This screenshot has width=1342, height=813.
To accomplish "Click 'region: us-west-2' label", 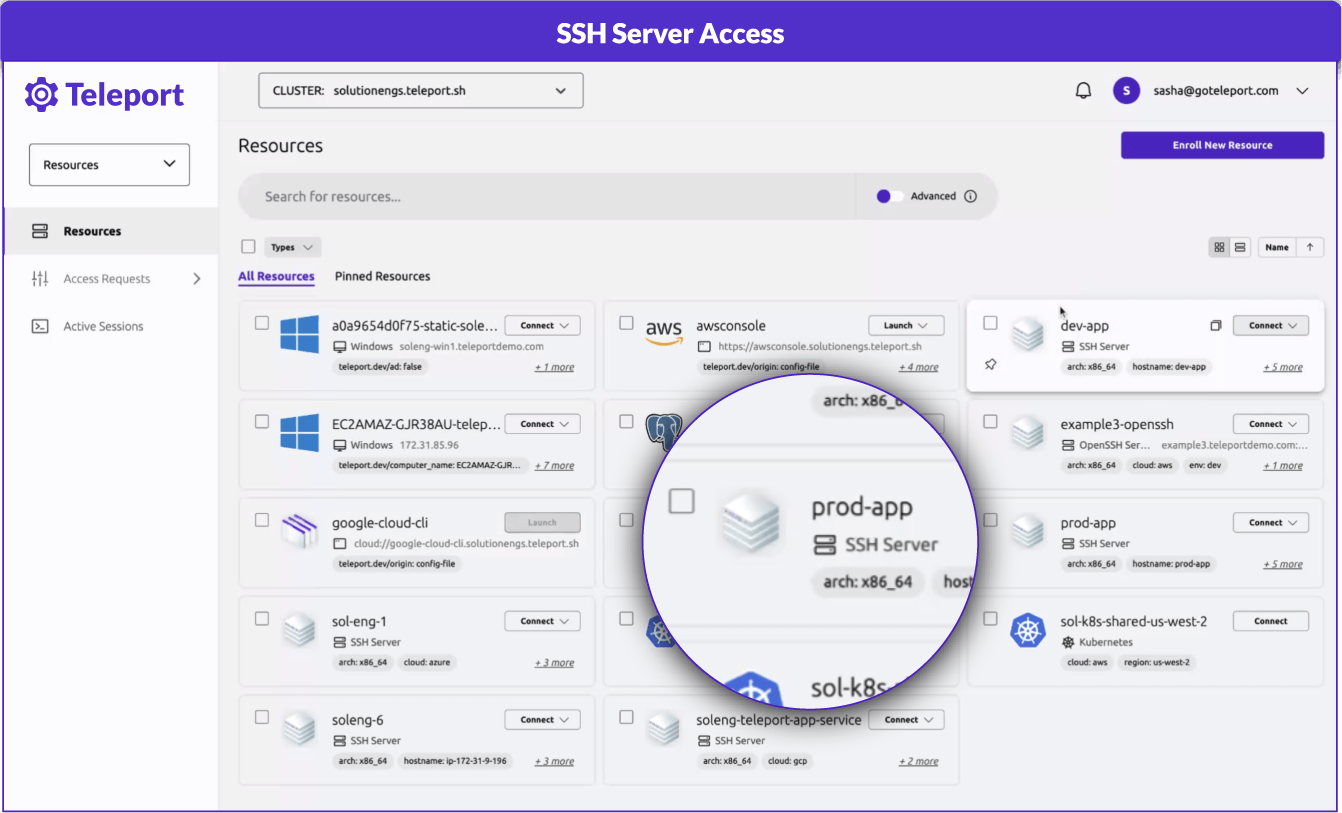I will coord(1156,662).
